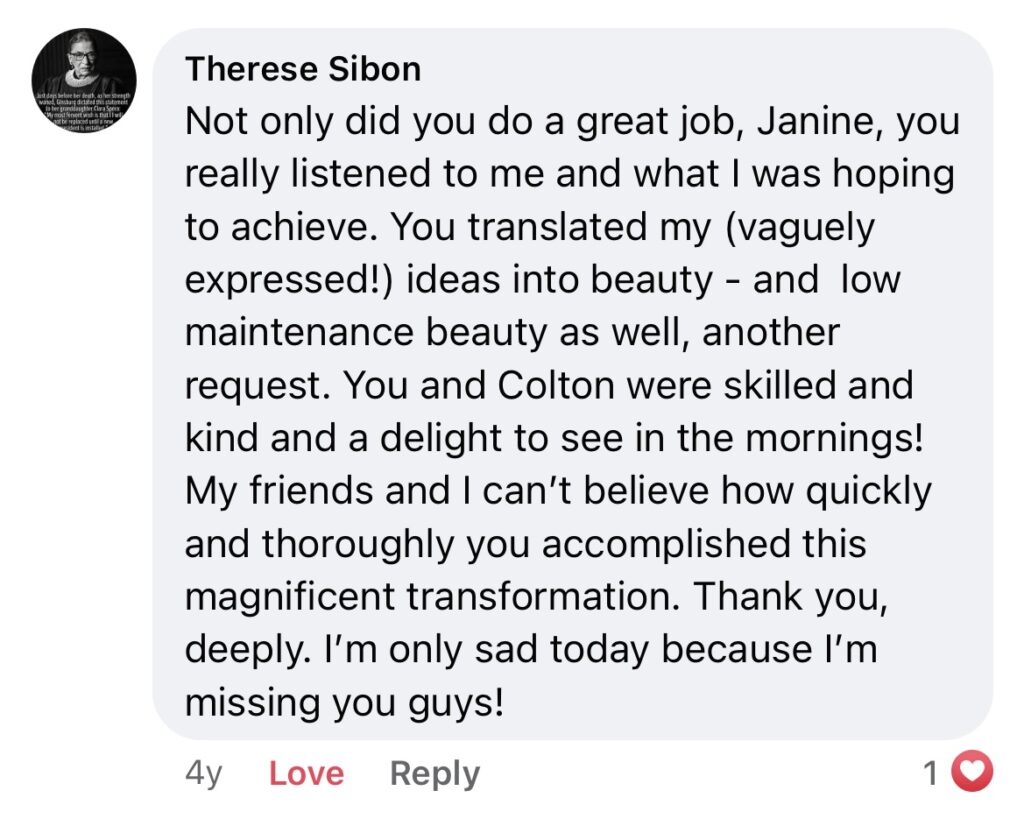1024x819 pixels.
Task: Click the red heart reaction icon
Action: click(972, 772)
